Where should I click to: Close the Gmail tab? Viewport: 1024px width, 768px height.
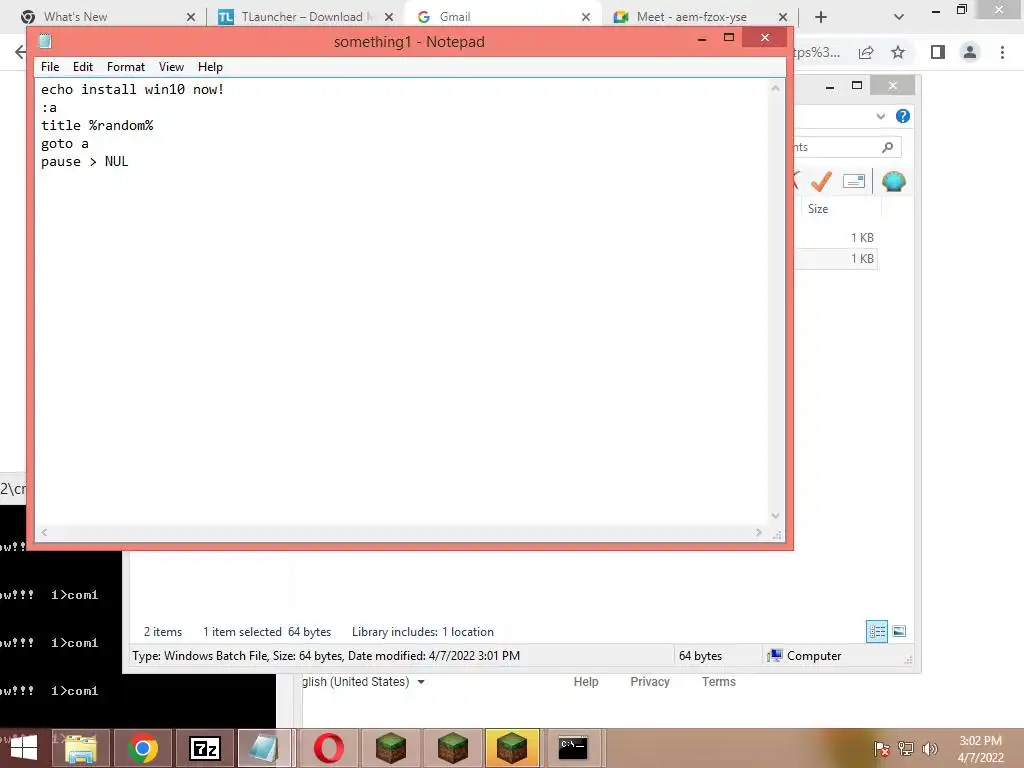(586, 17)
